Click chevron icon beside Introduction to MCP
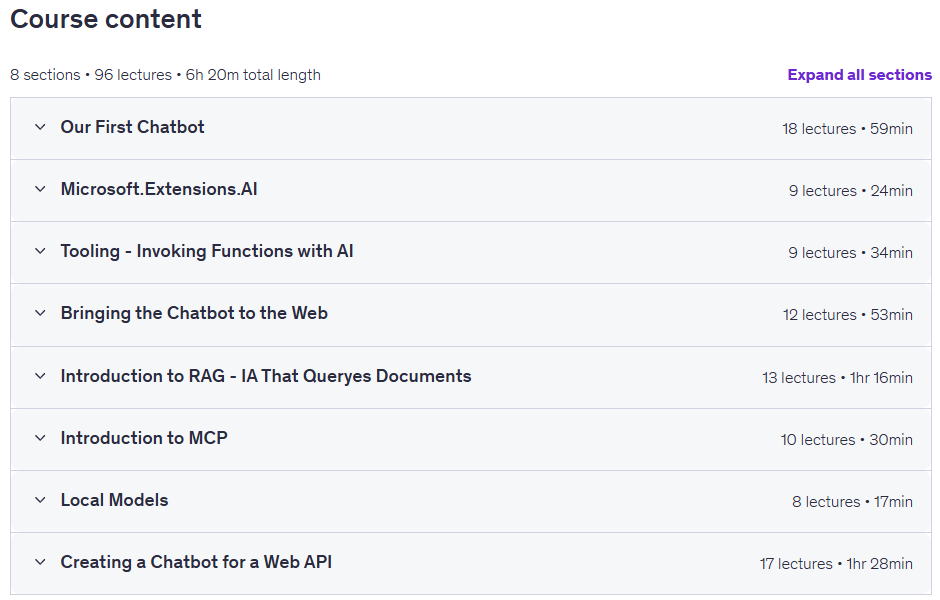Viewport: 940px width, 600px height. pos(40,438)
